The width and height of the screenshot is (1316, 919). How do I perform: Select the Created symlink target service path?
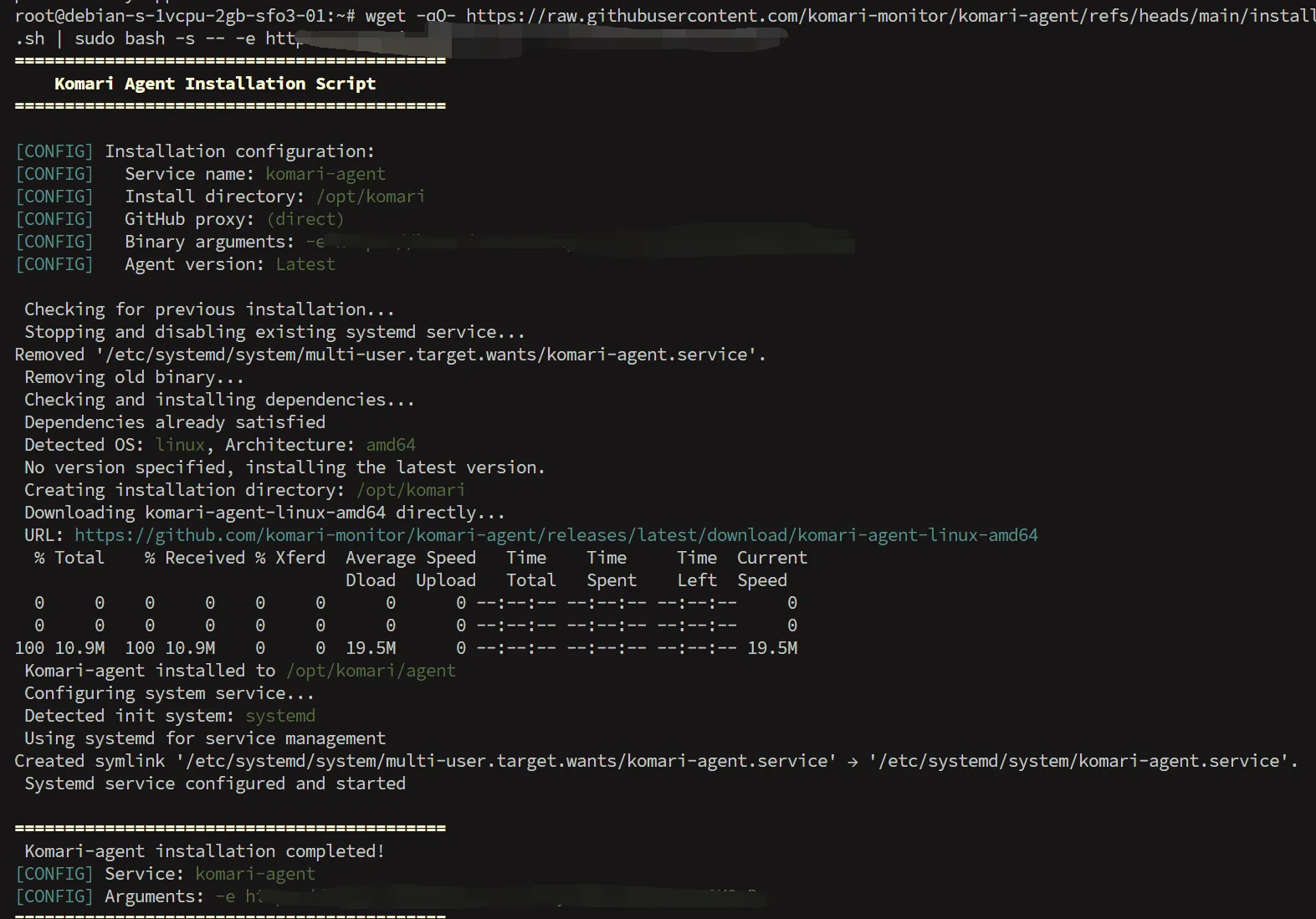point(1079,761)
